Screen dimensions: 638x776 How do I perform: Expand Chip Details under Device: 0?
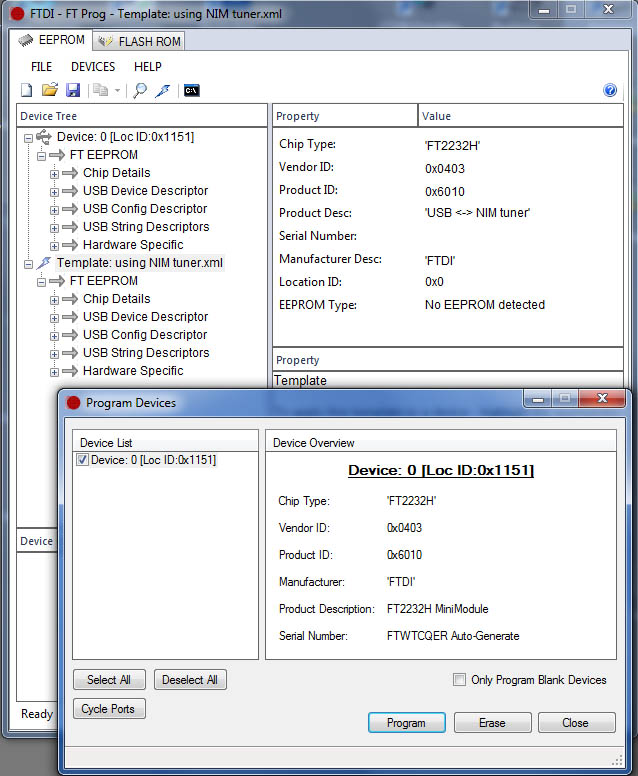coord(54,174)
